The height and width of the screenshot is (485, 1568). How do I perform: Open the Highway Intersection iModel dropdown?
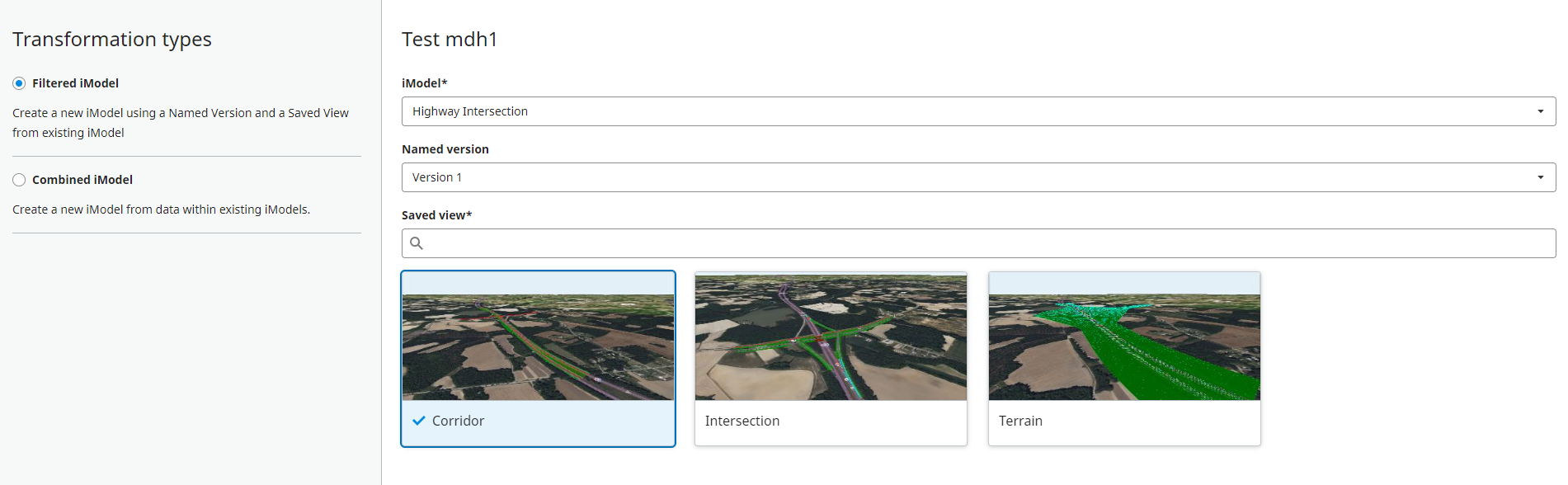tap(978, 111)
